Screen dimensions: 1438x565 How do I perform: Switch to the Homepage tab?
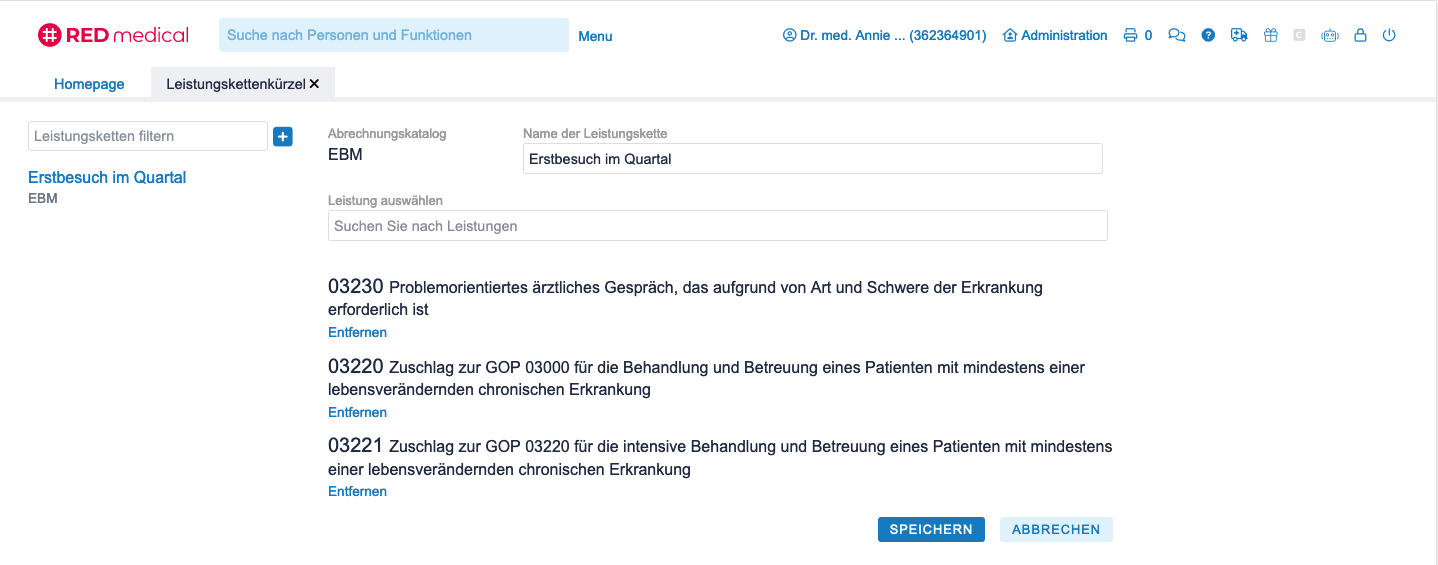coord(89,84)
